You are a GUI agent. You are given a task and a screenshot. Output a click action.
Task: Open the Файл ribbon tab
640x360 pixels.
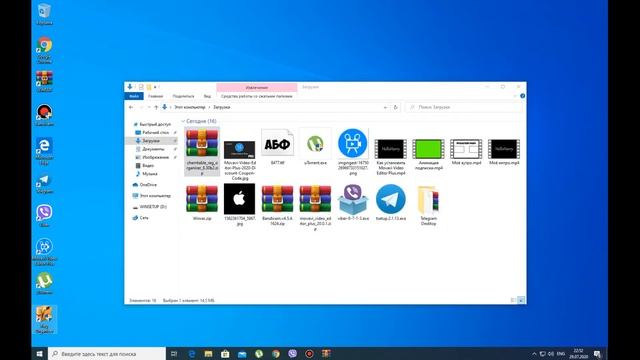click(134, 96)
